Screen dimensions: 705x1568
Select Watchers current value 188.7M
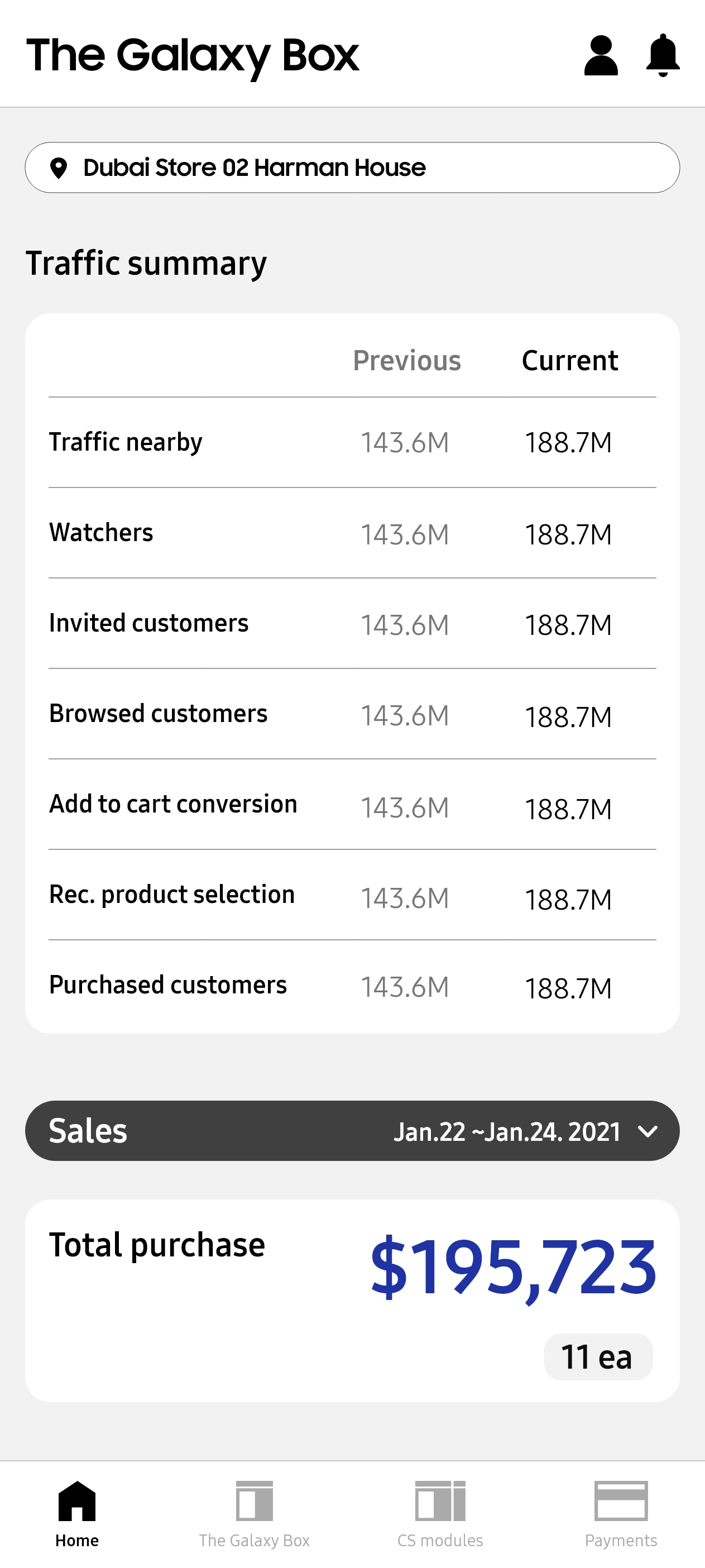[x=568, y=535]
